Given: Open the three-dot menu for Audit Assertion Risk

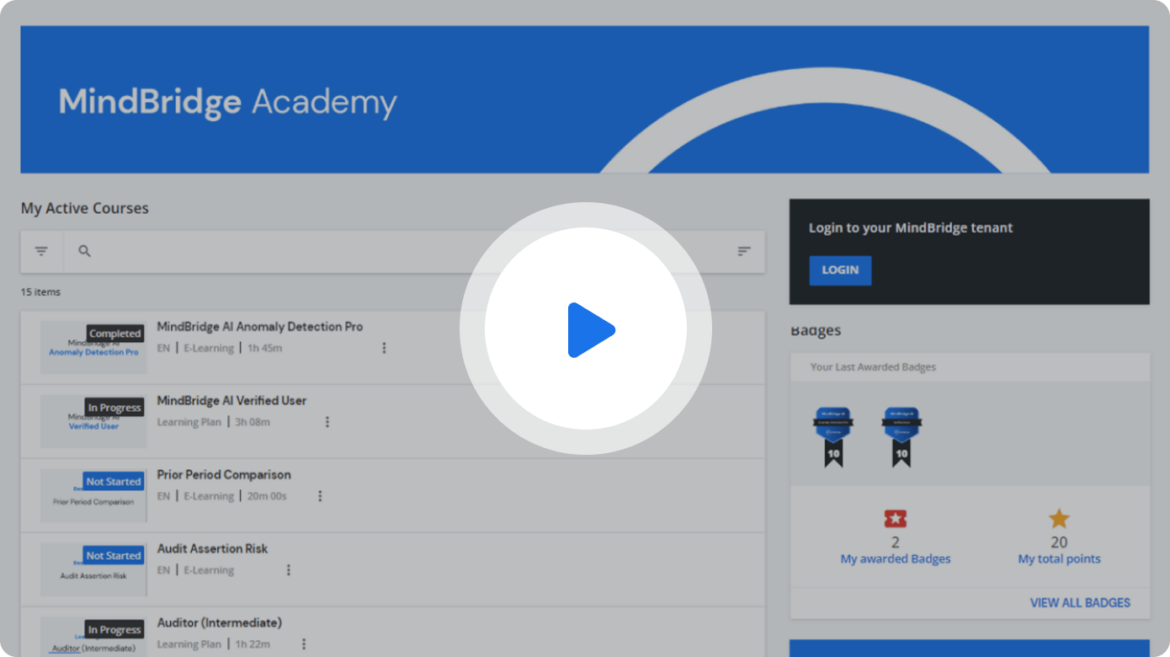Looking at the screenshot, I should pos(288,570).
